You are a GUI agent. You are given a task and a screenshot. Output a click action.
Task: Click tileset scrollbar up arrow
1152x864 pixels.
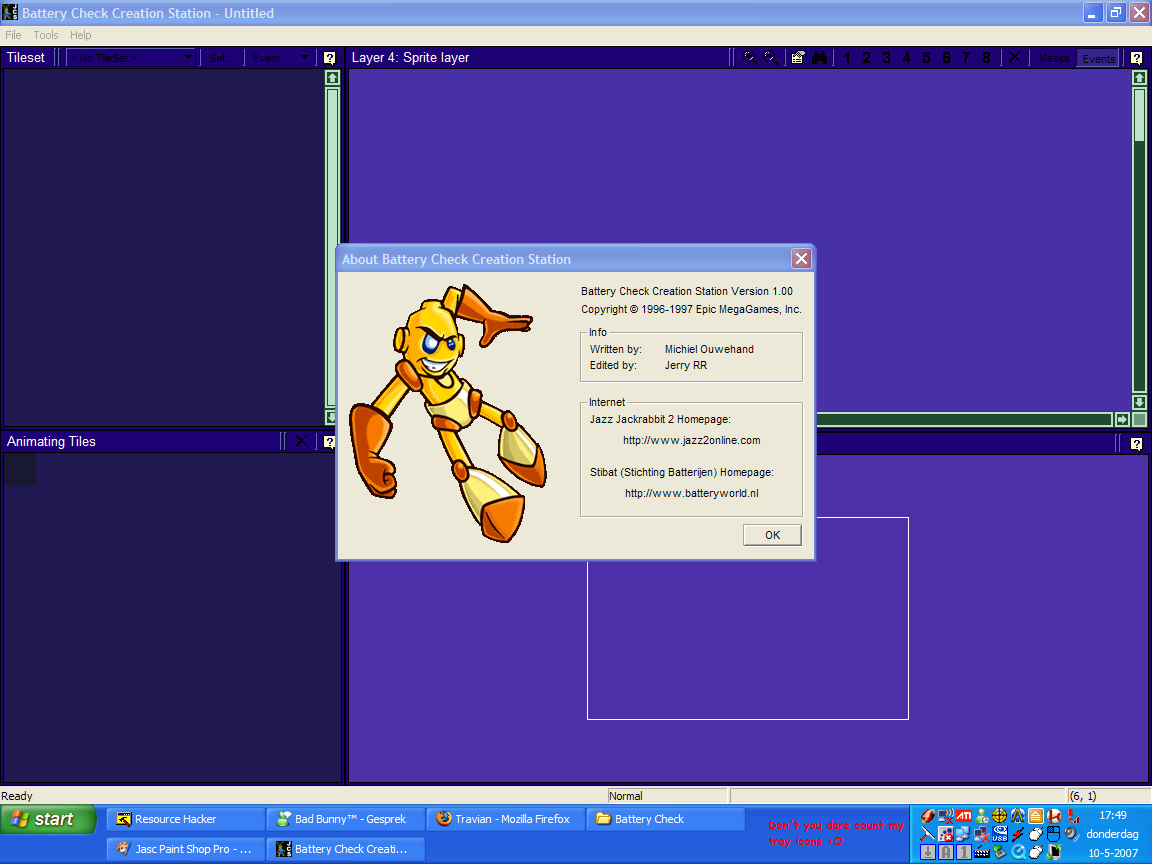[x=332, y=78]
